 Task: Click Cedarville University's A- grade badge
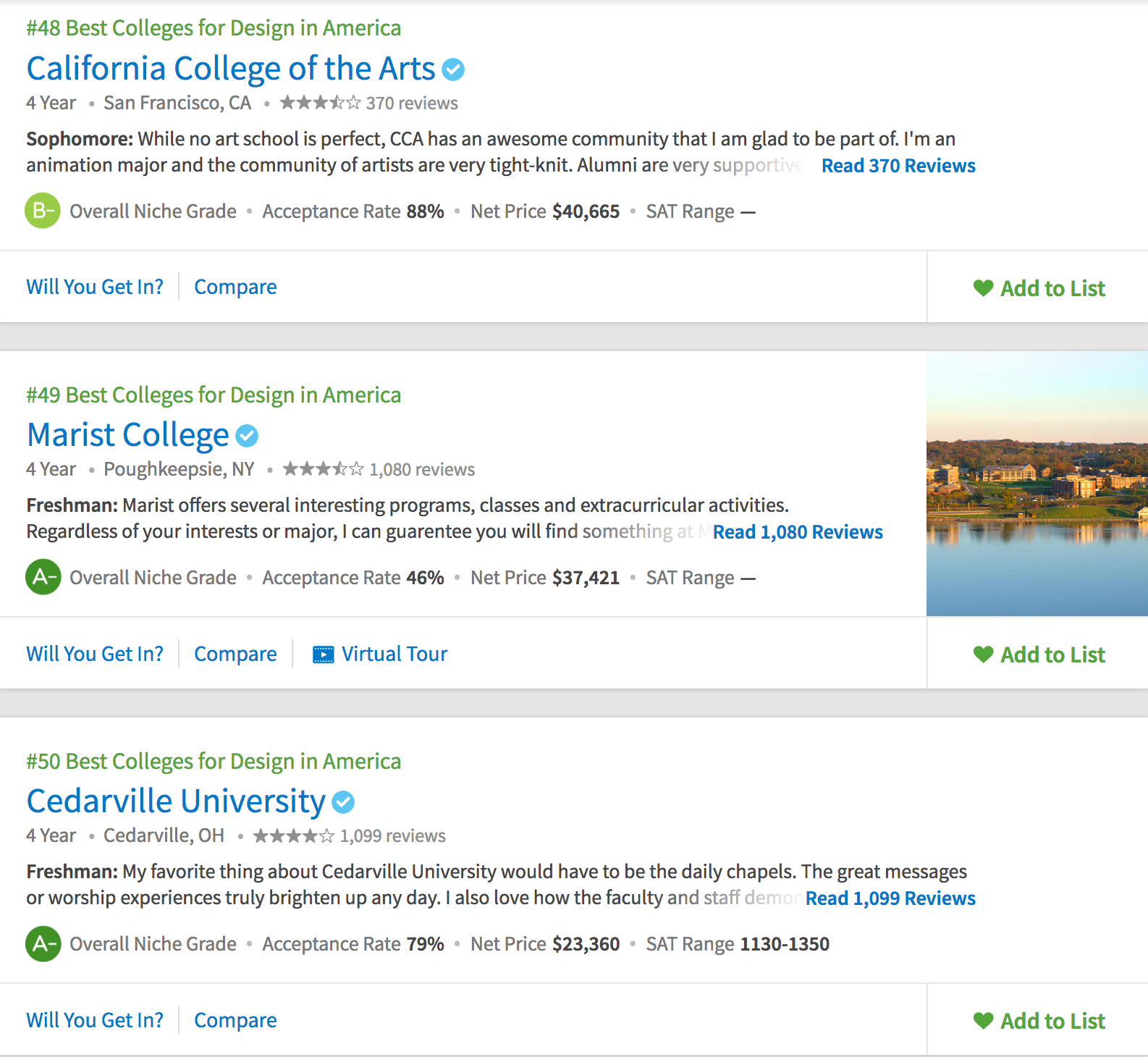tap(43, 943)
